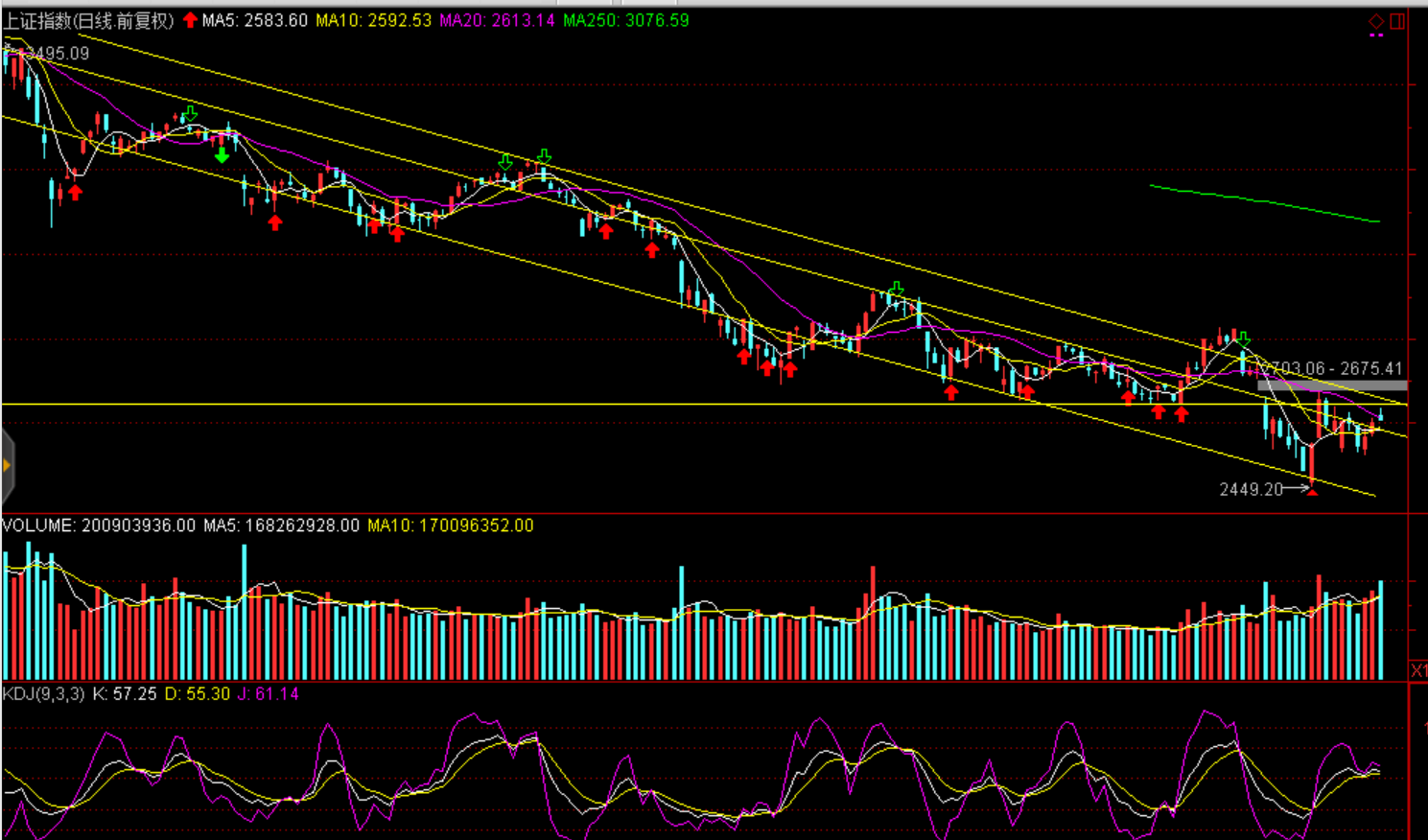Click the solid green down arrow signal marker

(x=222, y=154)
